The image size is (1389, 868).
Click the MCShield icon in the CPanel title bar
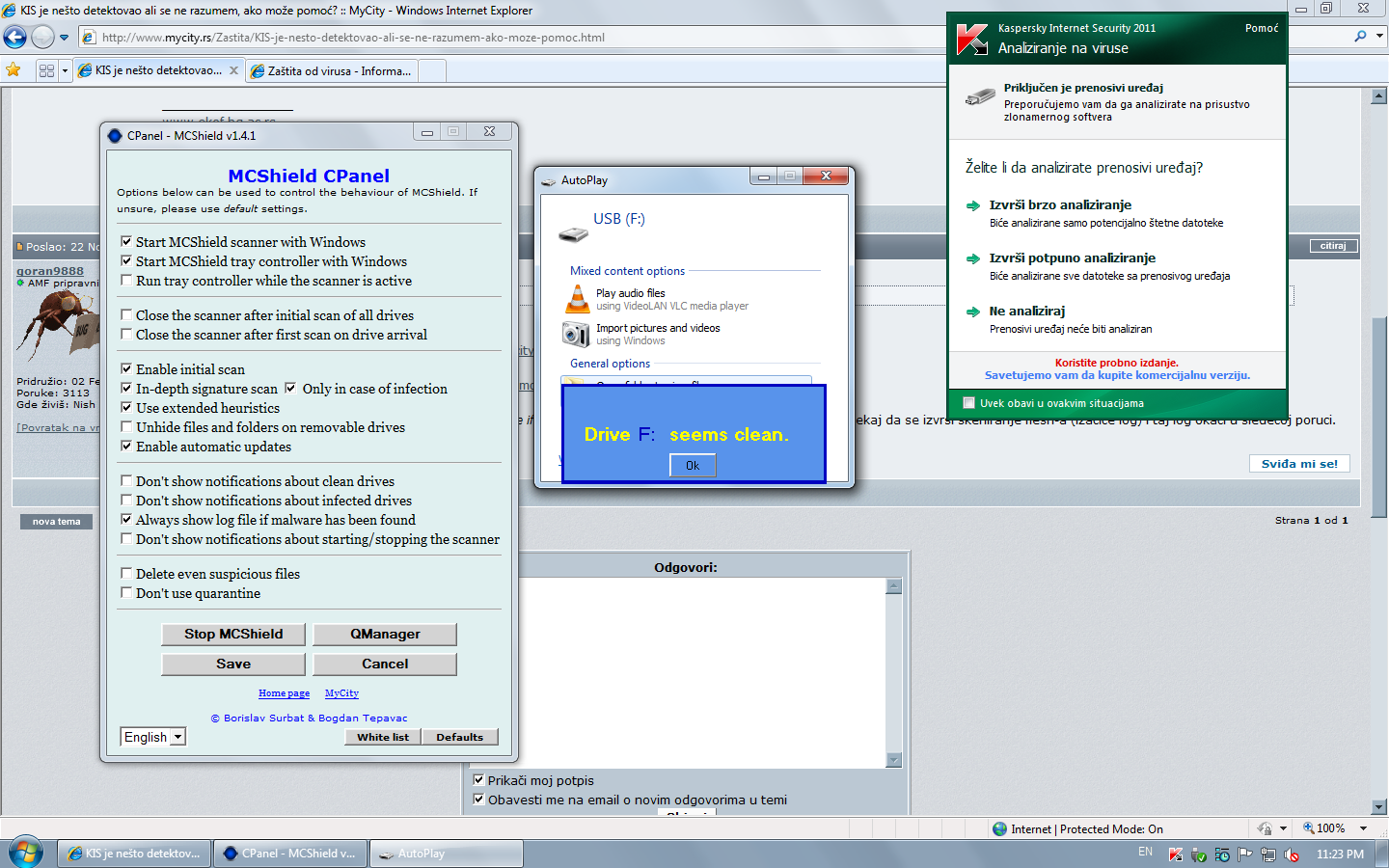coord(115,136)
